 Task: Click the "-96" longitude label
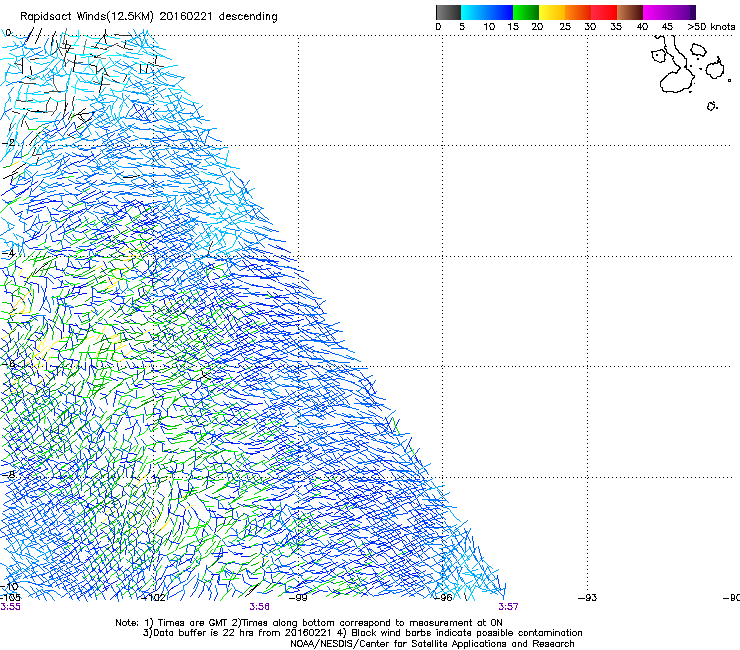(x=443, y=598)
